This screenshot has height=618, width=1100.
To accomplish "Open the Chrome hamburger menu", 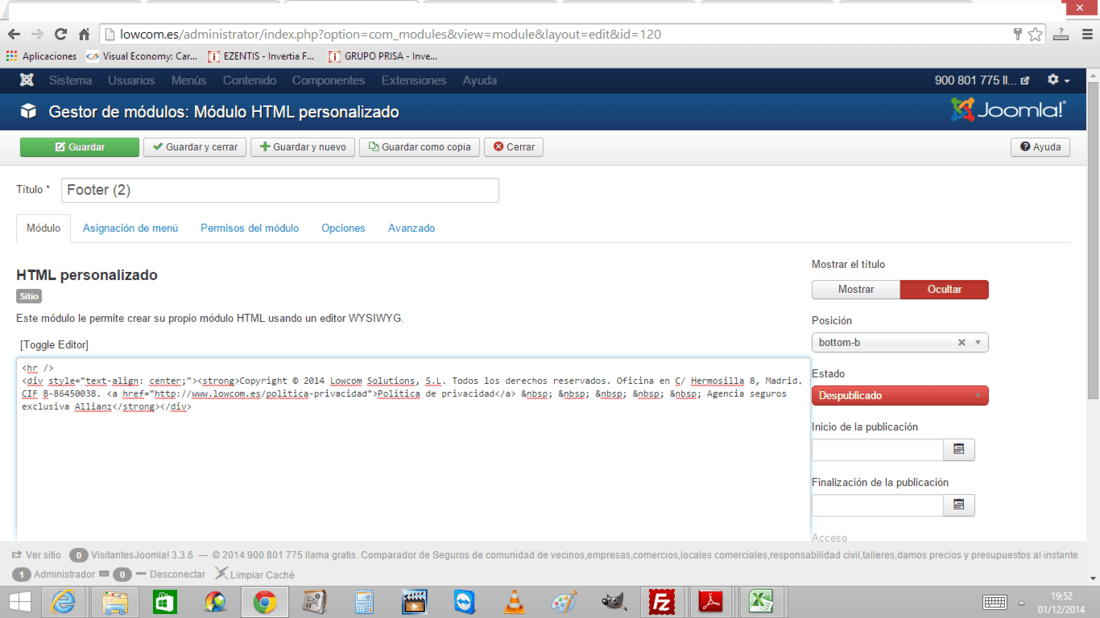I will [x=1087, y=34].
